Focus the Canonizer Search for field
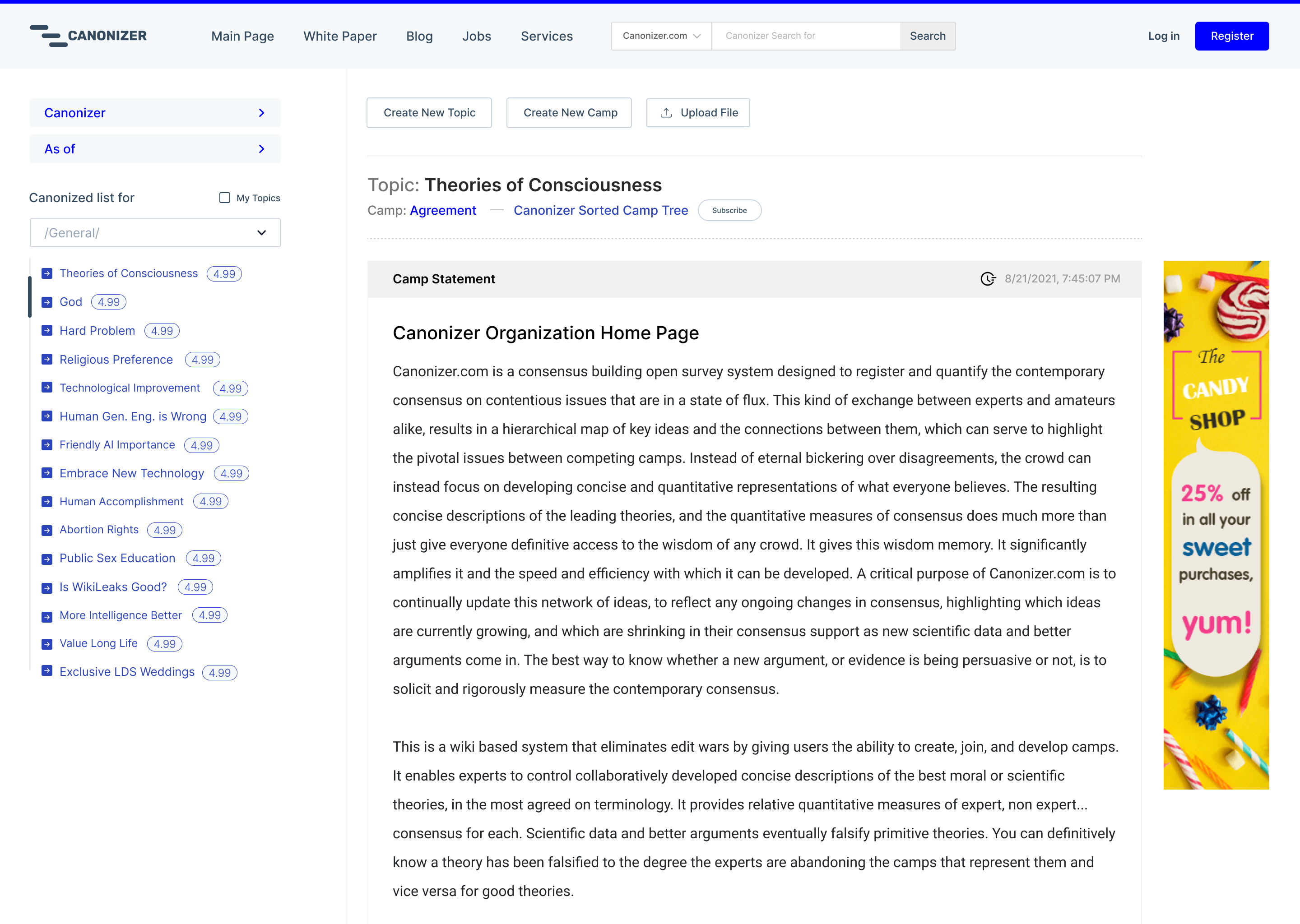This screenshot has height=924, width=1300. [x=805, y=36]
